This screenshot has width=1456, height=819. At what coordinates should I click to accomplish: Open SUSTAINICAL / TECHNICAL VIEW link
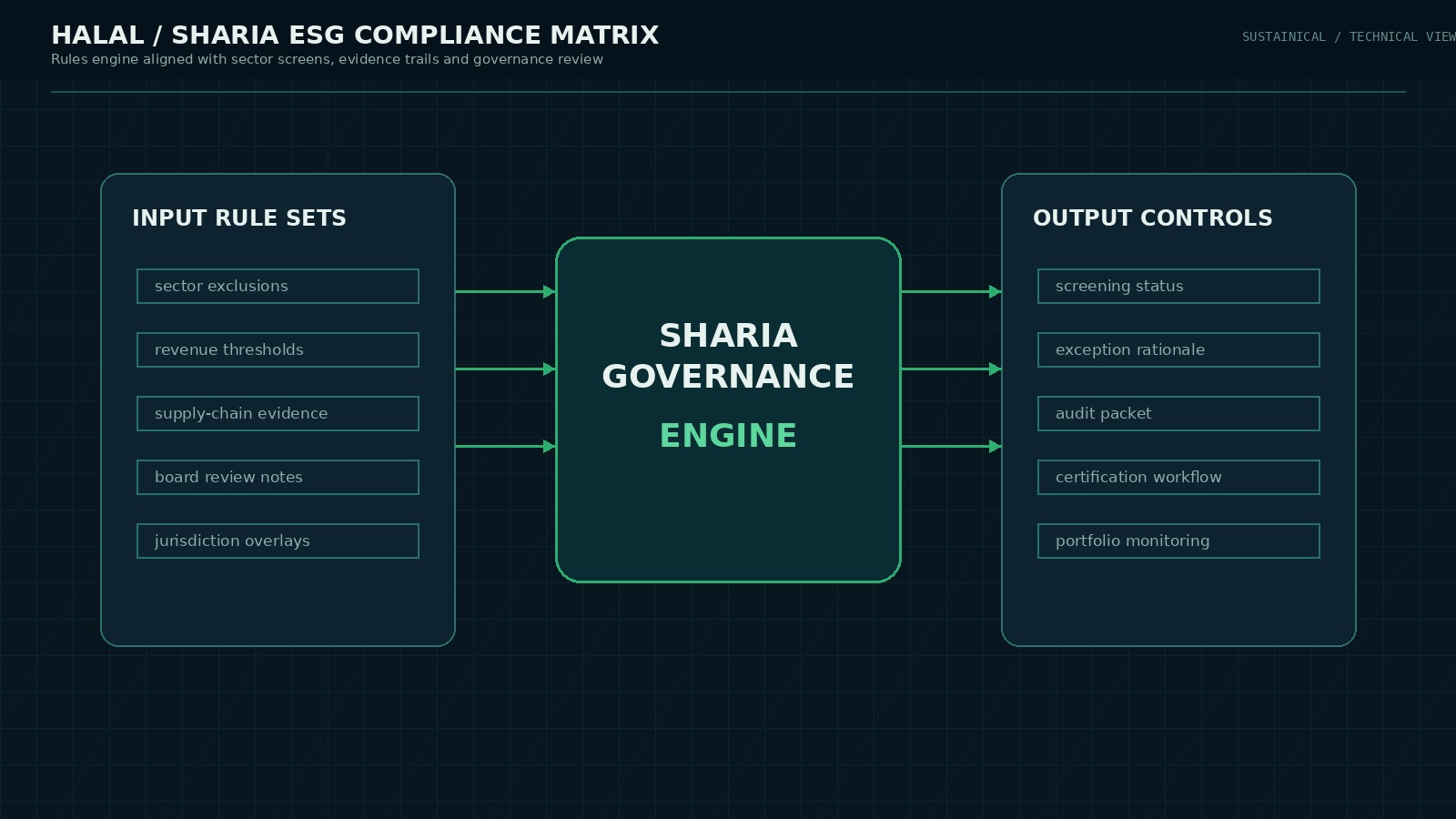[x=1347, y=36]
